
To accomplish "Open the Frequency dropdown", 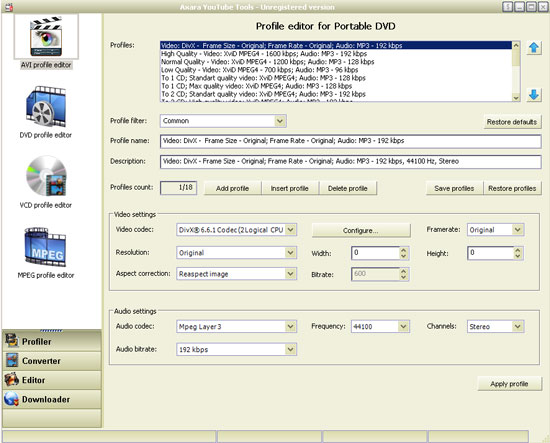I will pyautogui.click(x=403, y=327).
